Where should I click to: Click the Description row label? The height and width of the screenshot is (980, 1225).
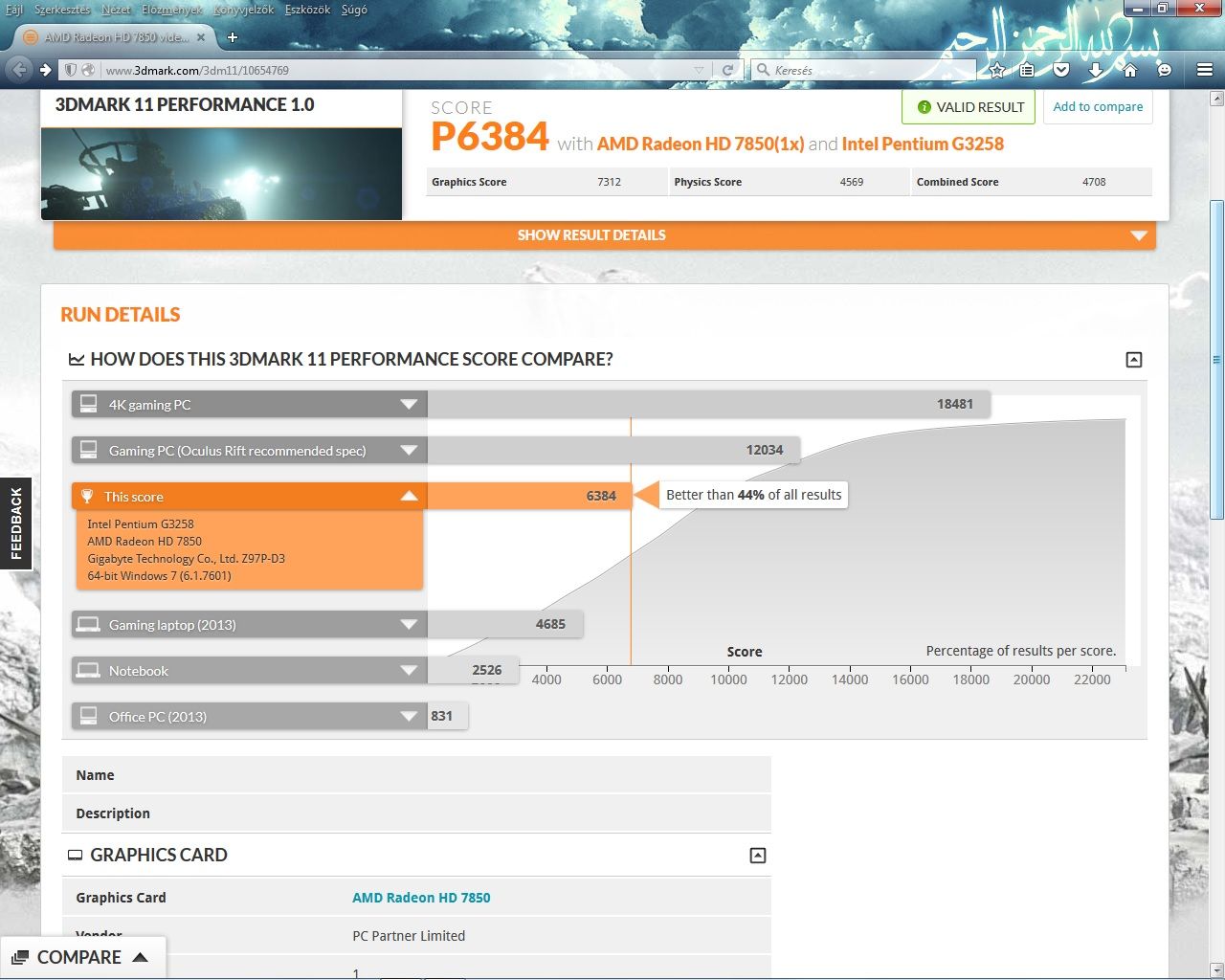click(113, 813)
